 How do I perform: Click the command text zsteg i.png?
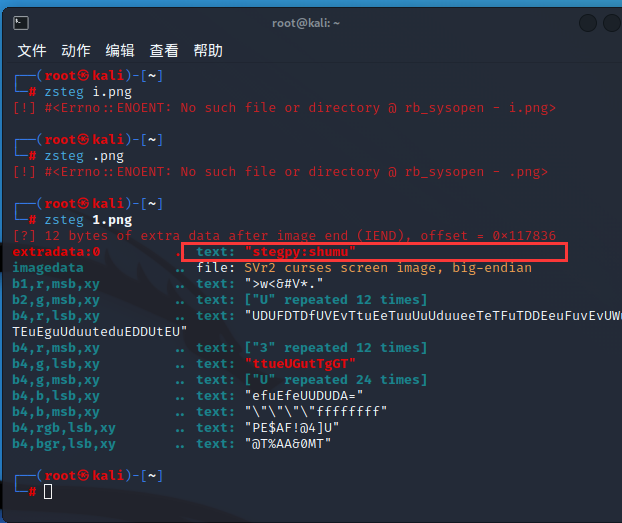tap(88, 92)
